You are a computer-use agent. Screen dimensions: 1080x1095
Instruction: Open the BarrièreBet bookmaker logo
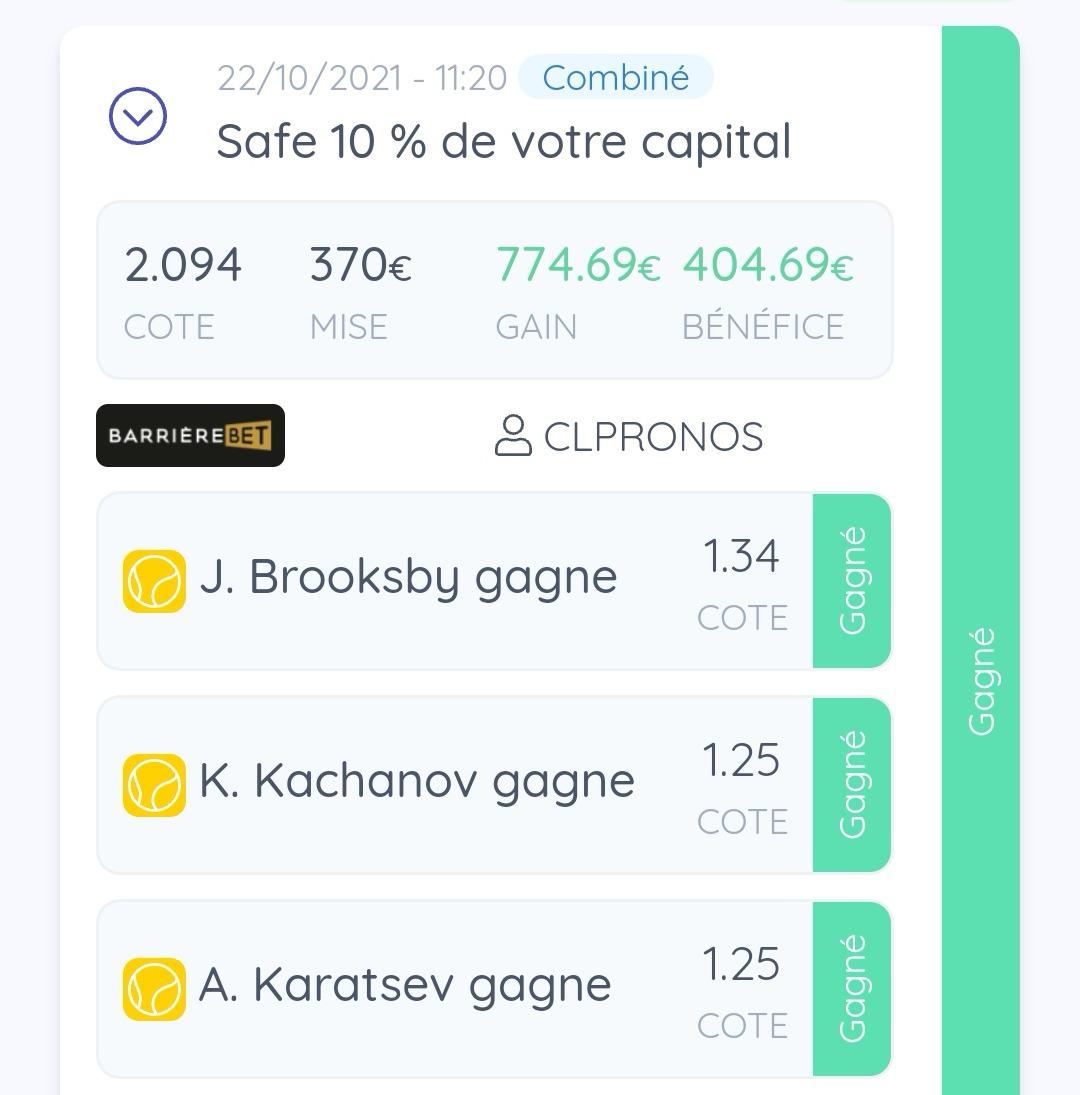(191, 435)
